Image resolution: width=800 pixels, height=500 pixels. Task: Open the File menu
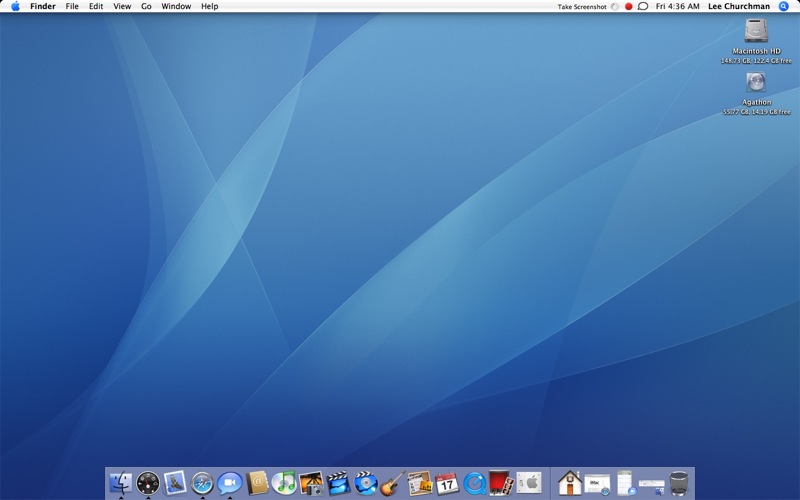point(72,6)
